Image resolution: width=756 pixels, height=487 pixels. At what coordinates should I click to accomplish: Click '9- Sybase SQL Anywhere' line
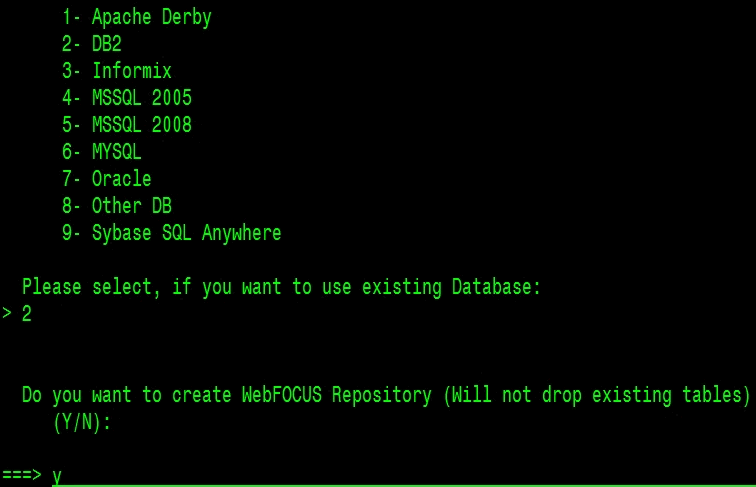tap(172, 233)
